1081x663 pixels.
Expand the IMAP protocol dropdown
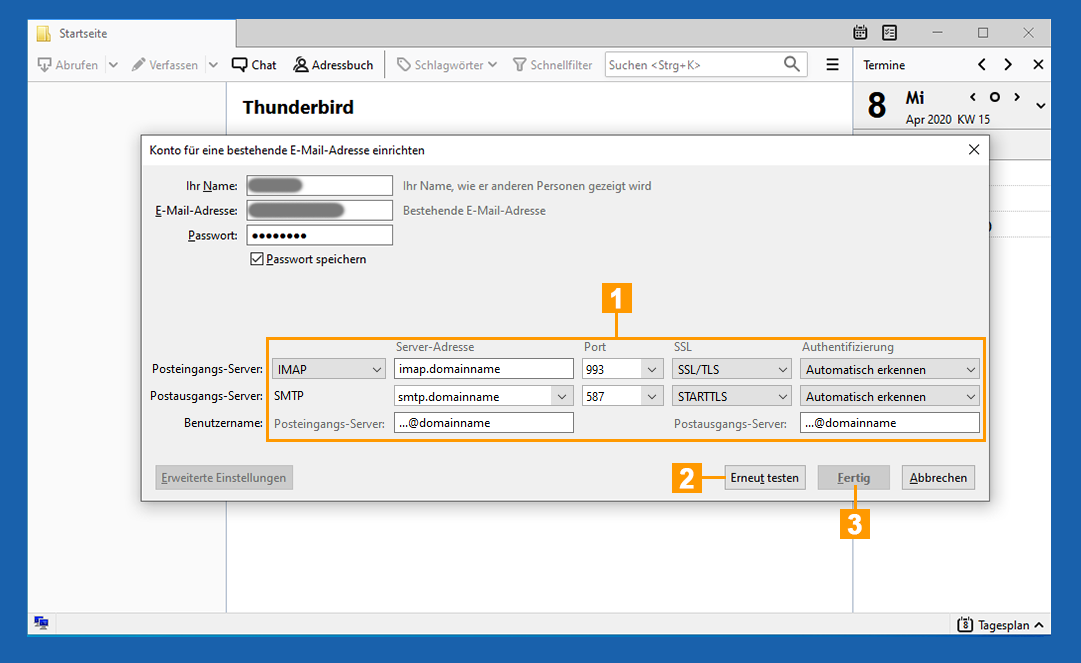pyautogui.click(x=329, y=369)
